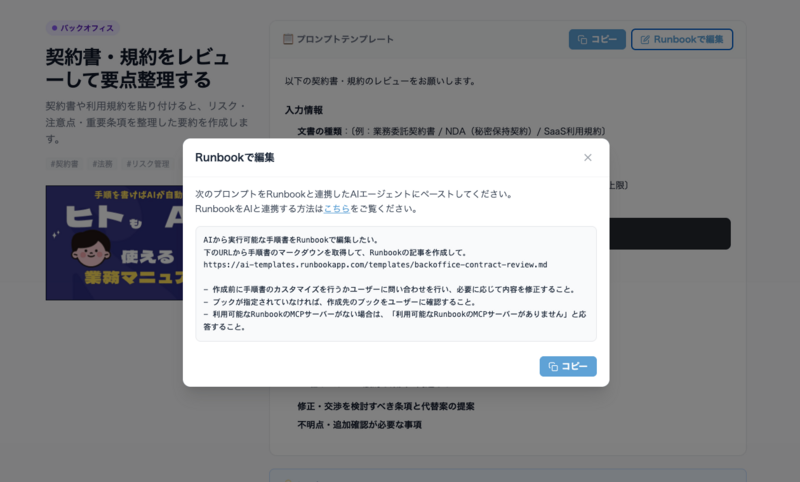This screenshot has height=482, width=800.
Task: Click the コピー button in the dialog
Action: tap(568, 366)
